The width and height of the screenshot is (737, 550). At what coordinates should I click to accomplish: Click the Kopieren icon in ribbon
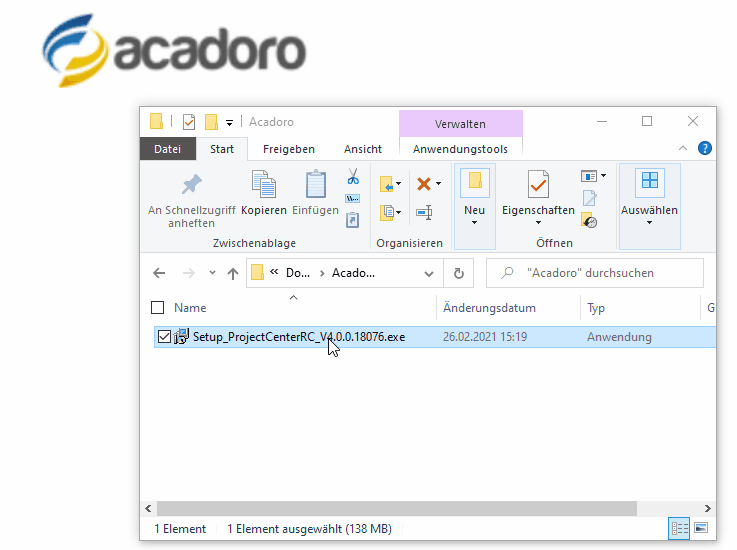(264, 185)
